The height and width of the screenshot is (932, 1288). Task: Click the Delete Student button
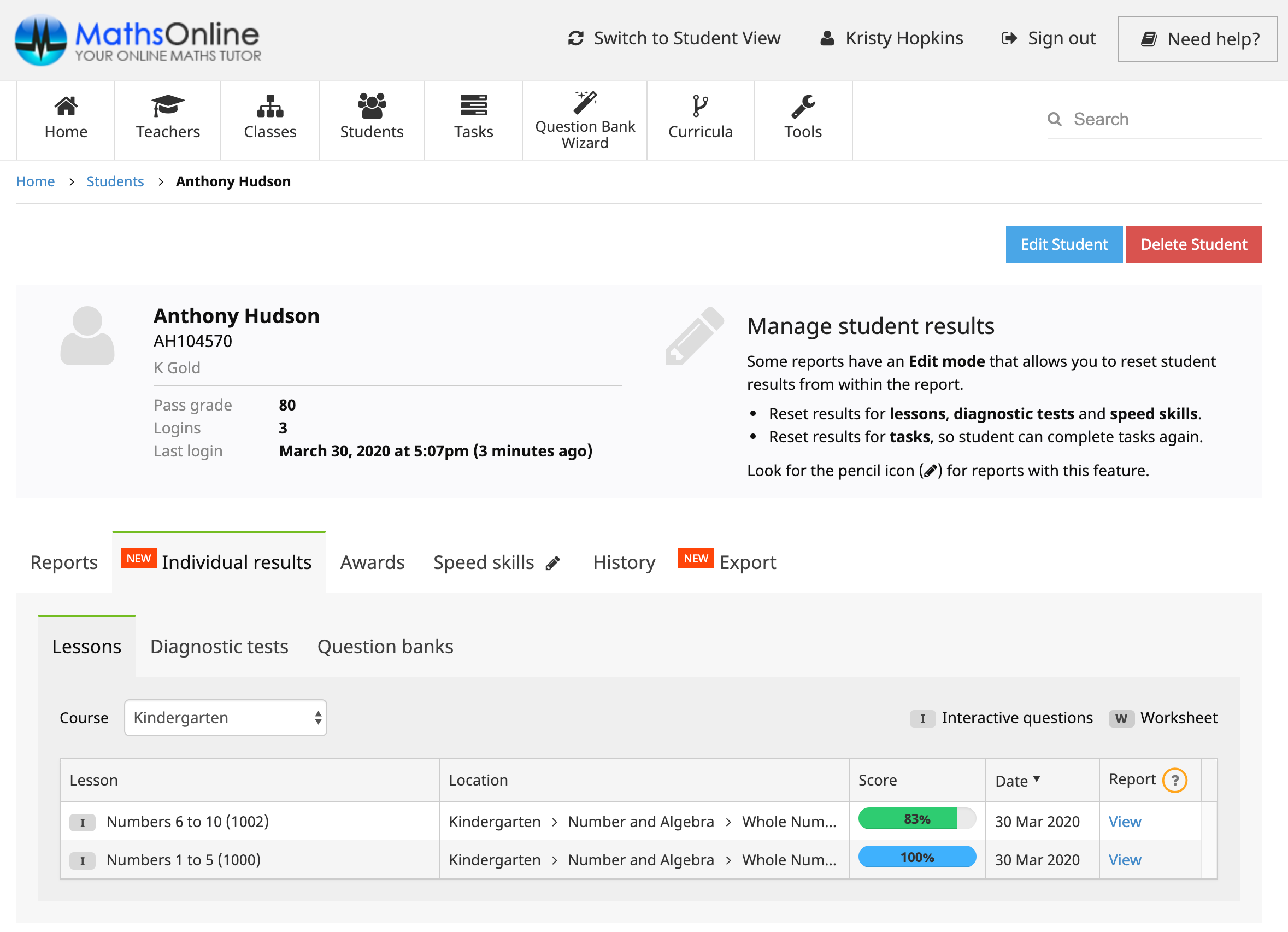click(1193, 244)
